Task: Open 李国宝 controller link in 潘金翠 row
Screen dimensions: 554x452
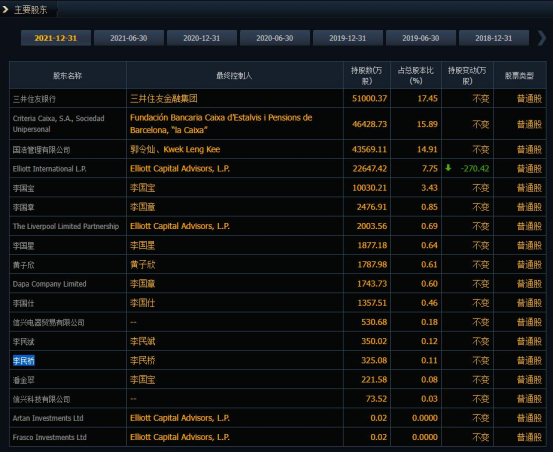Action: click(x=142, y=380)
